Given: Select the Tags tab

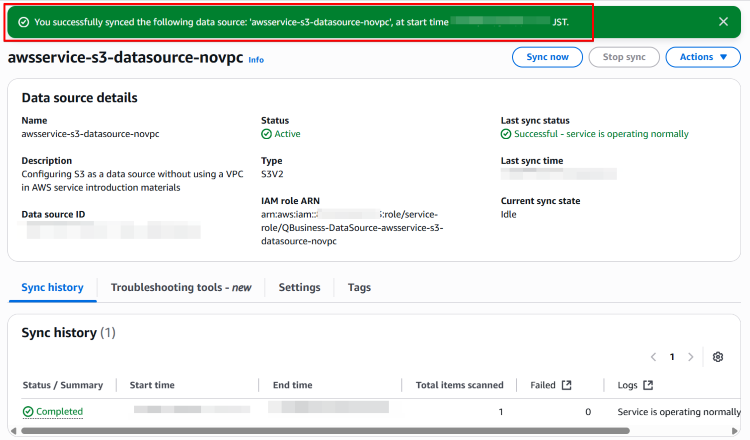Looking at the screenshot, I should pos(359,288).
